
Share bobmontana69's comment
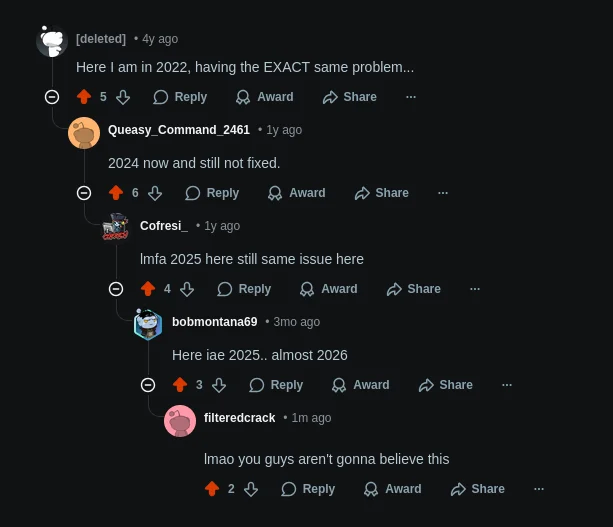[446, 385]
